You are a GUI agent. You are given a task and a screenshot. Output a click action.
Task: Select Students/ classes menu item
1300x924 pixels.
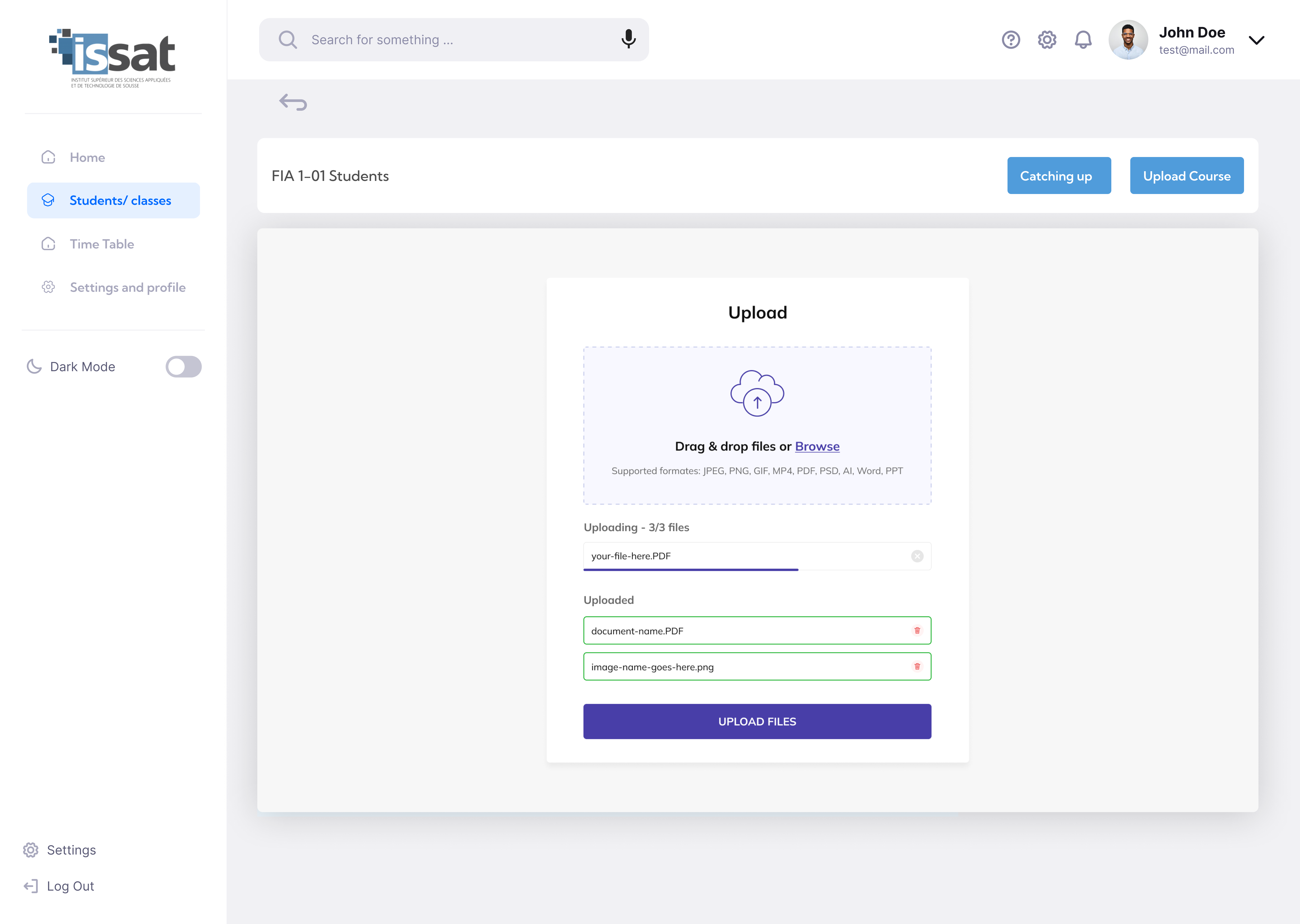[x=113, y=200]
